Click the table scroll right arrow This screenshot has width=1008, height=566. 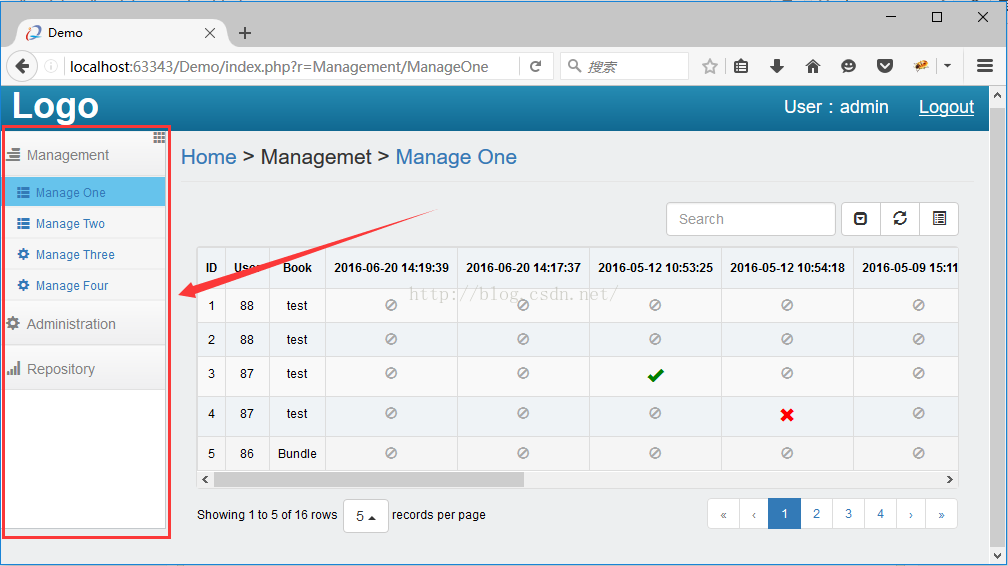(x=950, y=480)
